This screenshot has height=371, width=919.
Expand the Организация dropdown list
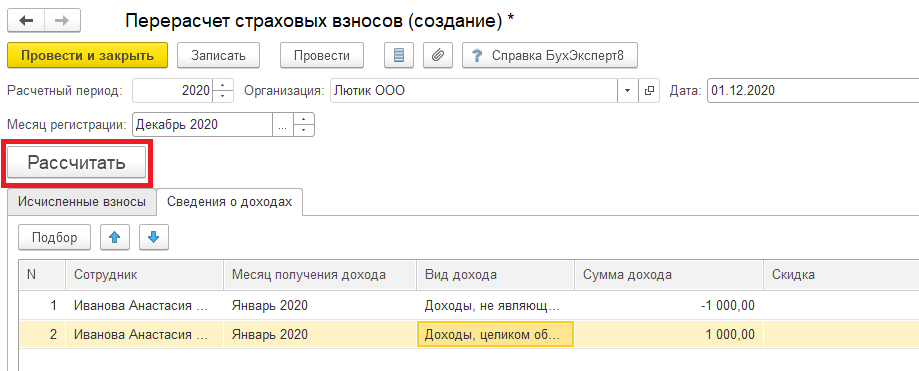tap(627, 91)
